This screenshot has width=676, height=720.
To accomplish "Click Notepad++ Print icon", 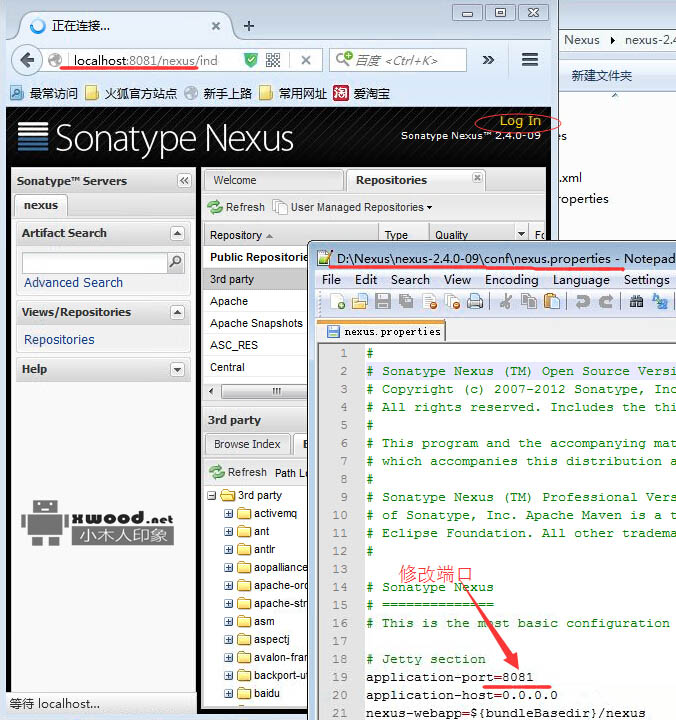I will (475, 302).
